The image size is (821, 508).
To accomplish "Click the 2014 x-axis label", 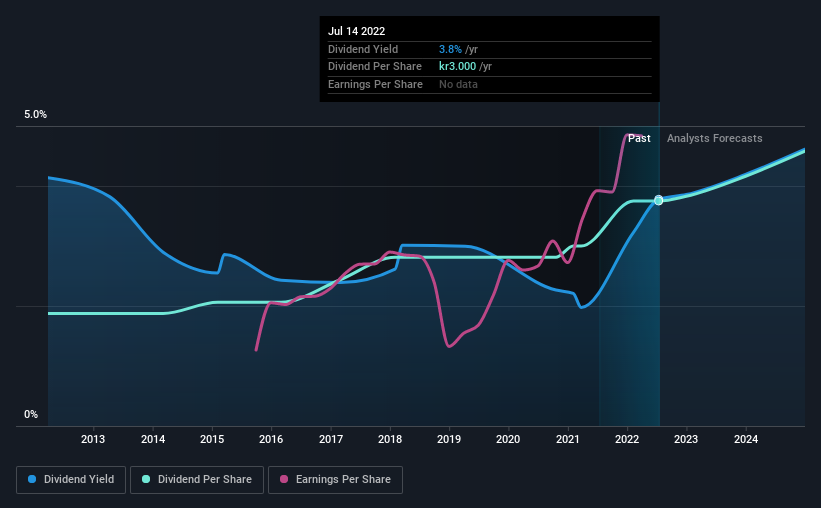I will (153, 439).
